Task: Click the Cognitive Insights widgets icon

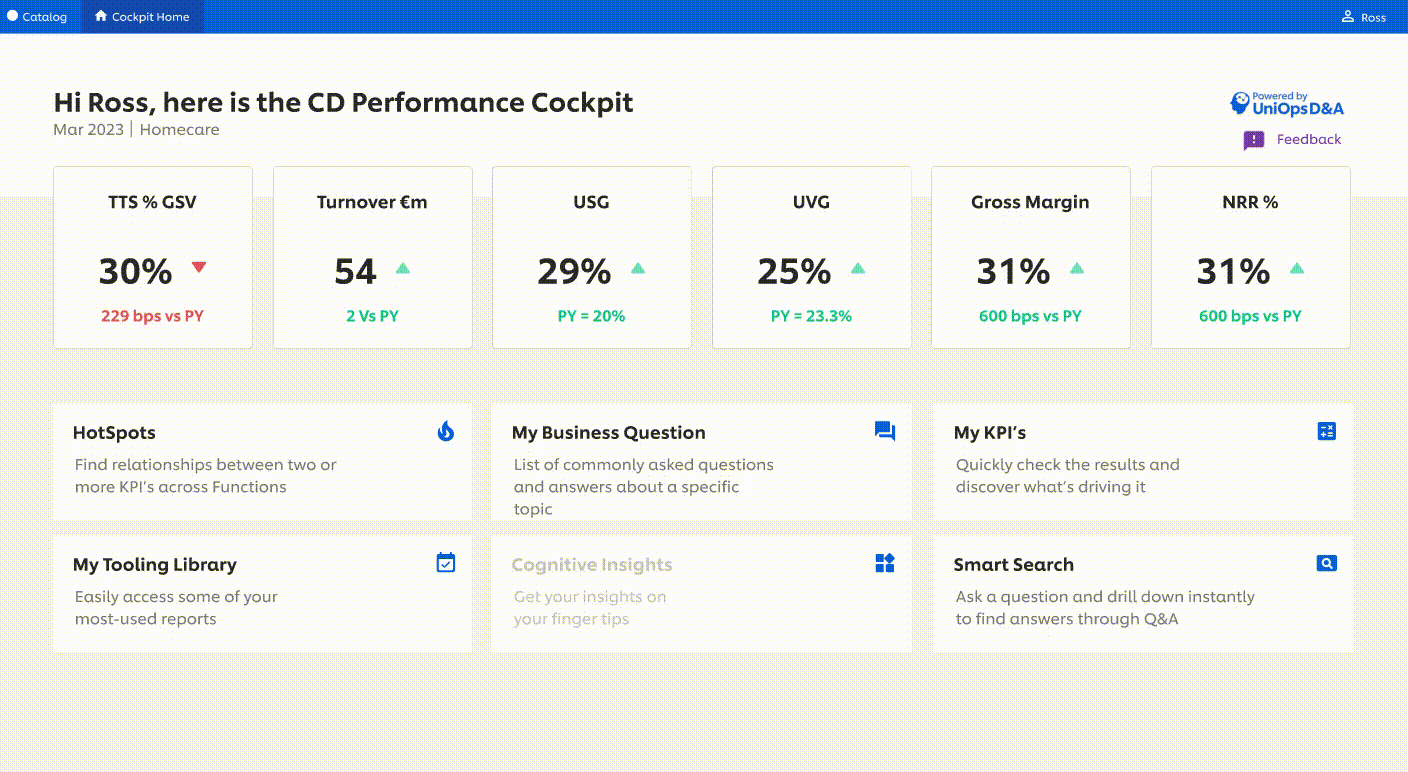Action: point(884,563)
